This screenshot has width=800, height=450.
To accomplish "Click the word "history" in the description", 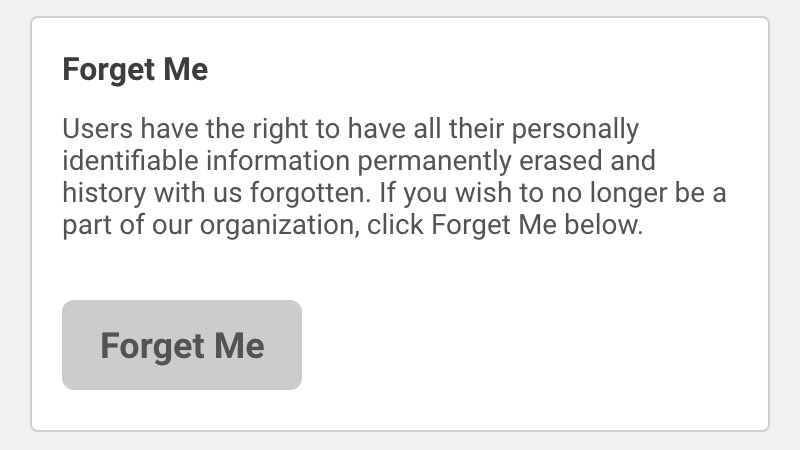I will point(97,193).
